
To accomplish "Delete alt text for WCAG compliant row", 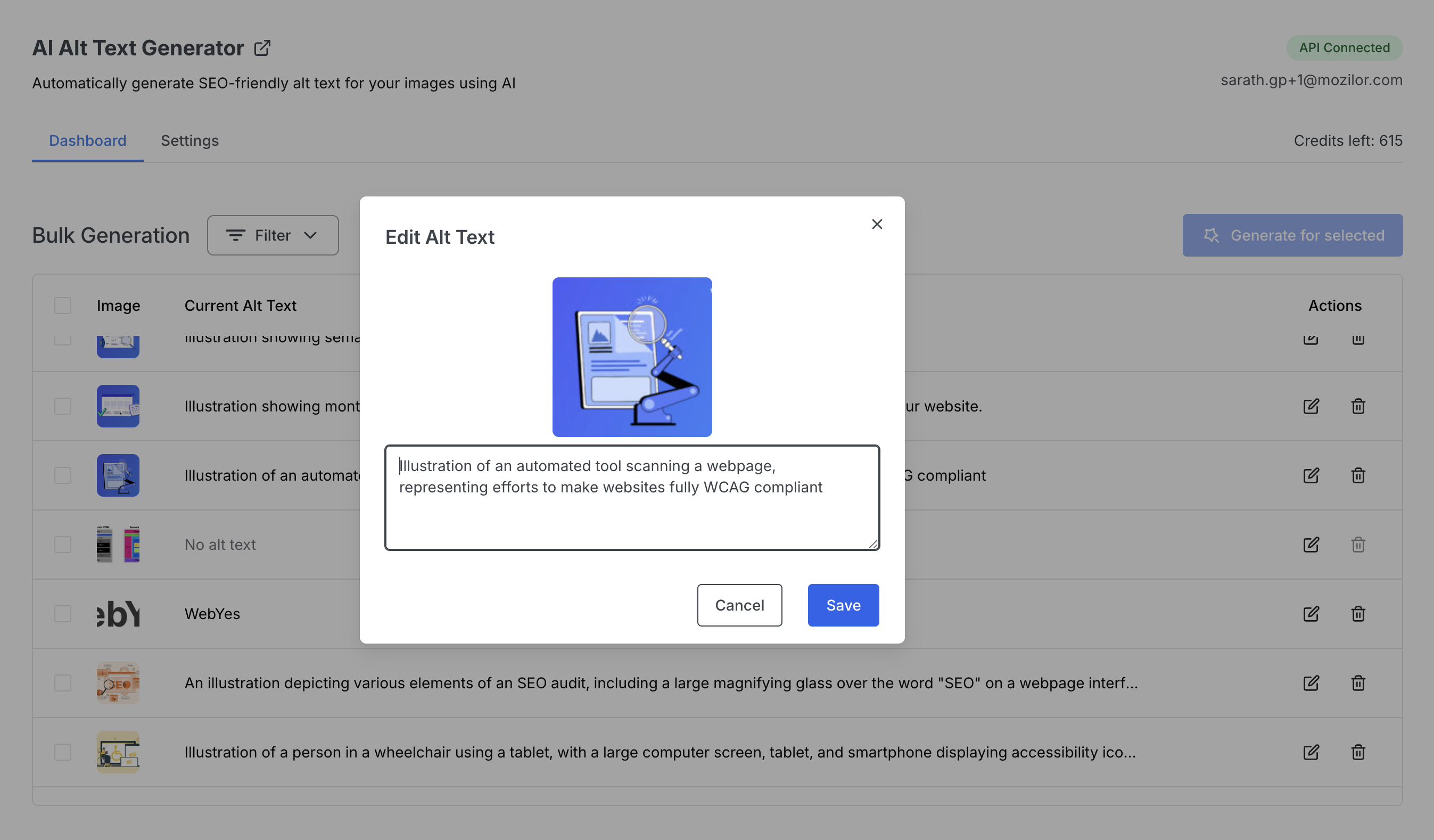I will tap(1358, 475).
